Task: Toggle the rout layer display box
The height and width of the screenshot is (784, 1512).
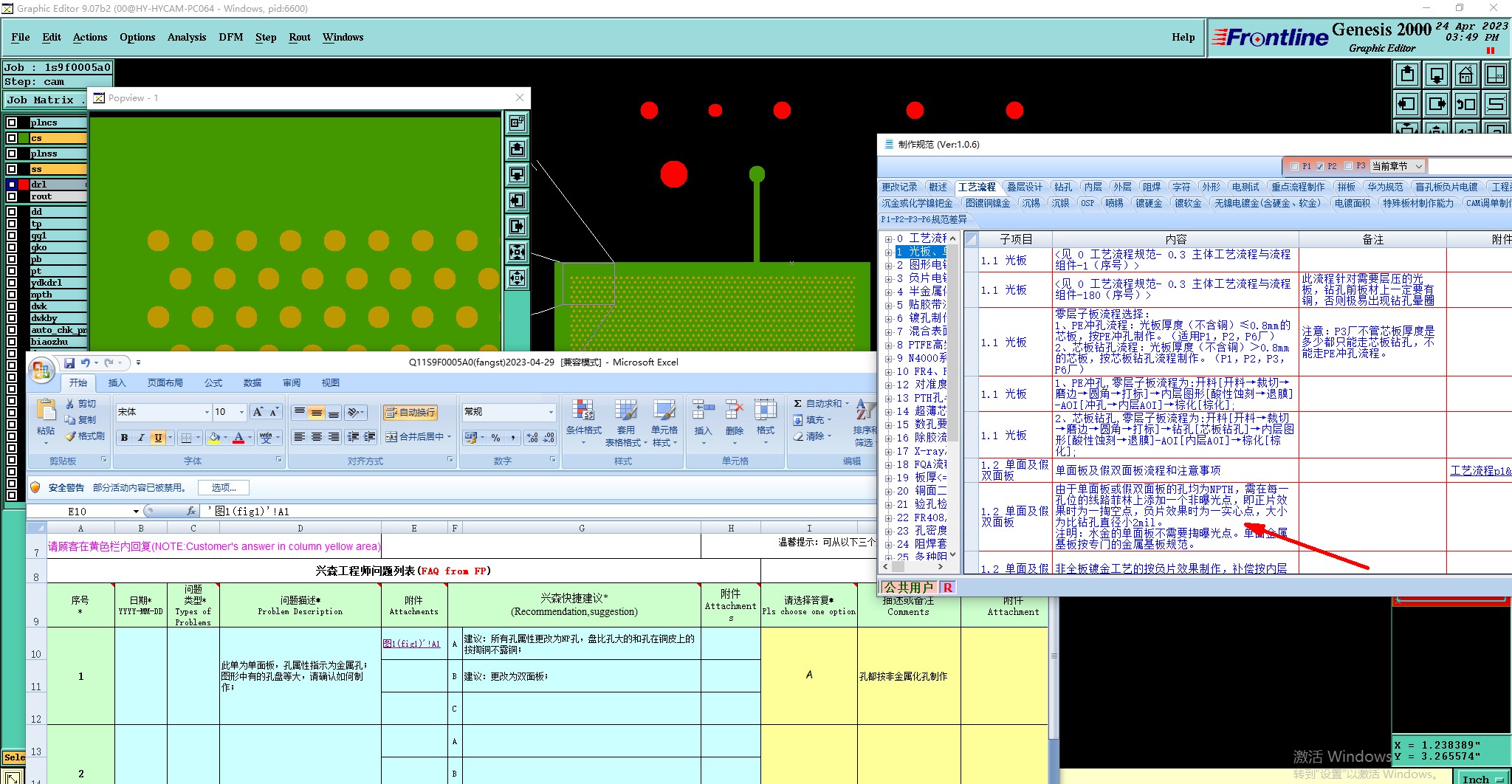Action: [x=11, y=196]
